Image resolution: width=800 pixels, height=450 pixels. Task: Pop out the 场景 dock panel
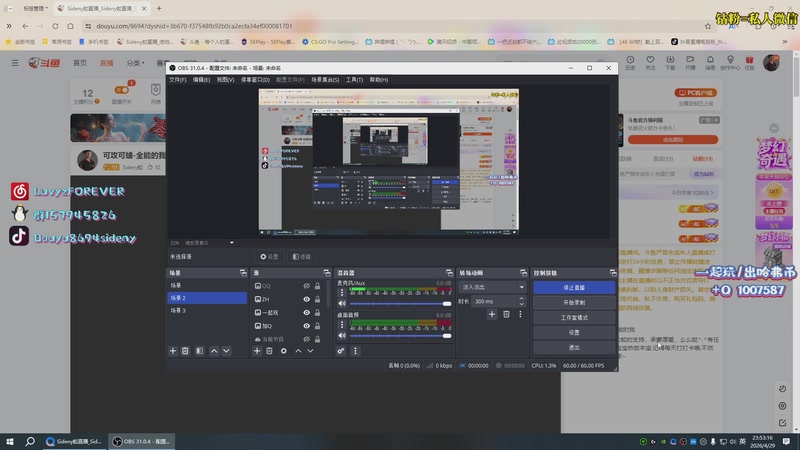[x=243, y=273]
